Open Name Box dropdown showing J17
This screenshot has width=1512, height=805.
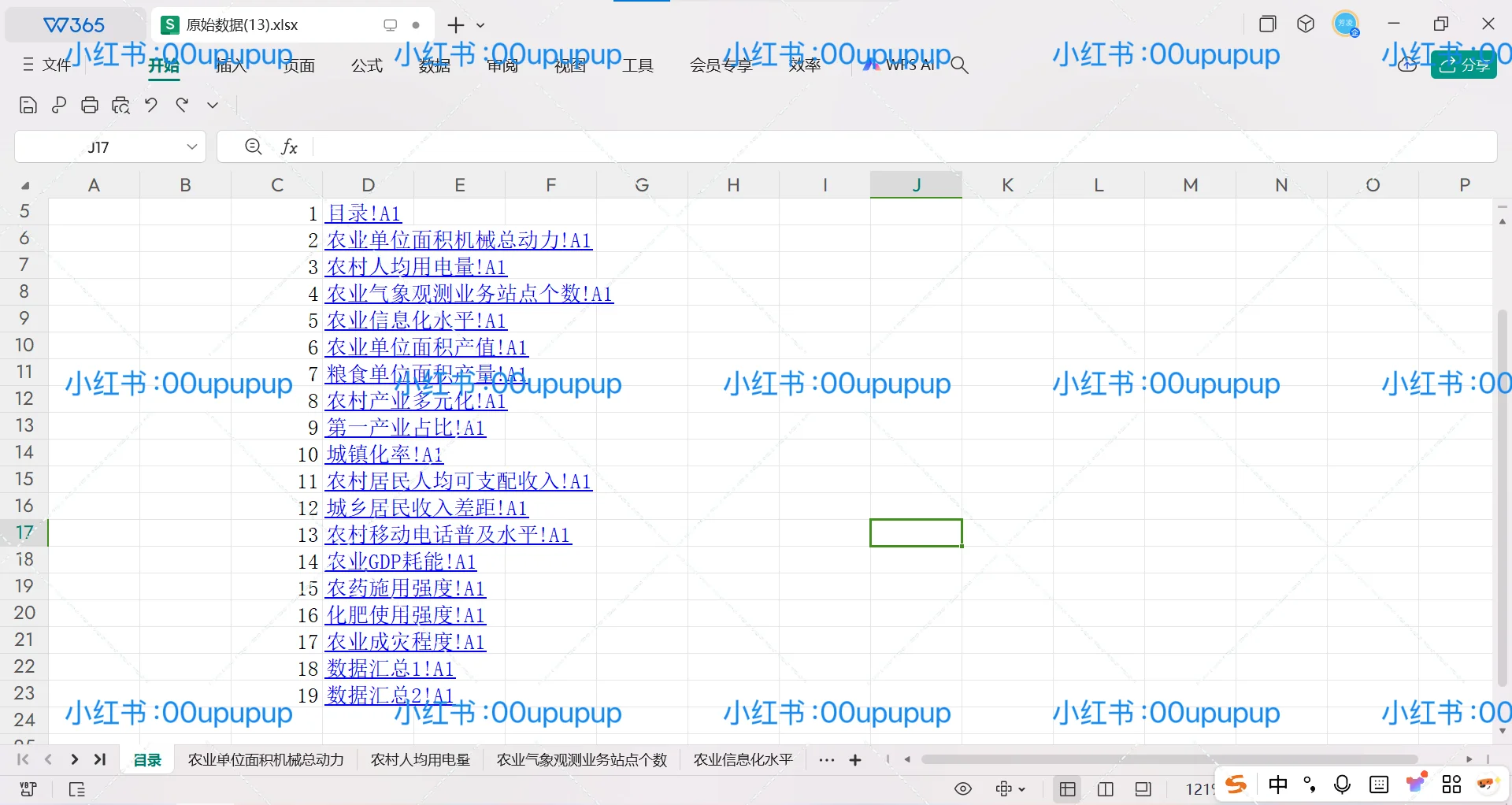point(191,147)
